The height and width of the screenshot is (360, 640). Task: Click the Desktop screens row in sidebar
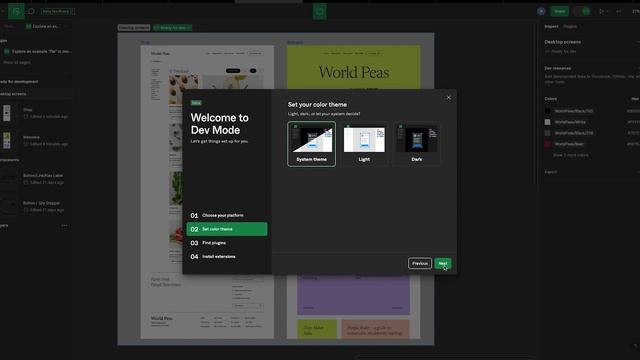[36, 94]
